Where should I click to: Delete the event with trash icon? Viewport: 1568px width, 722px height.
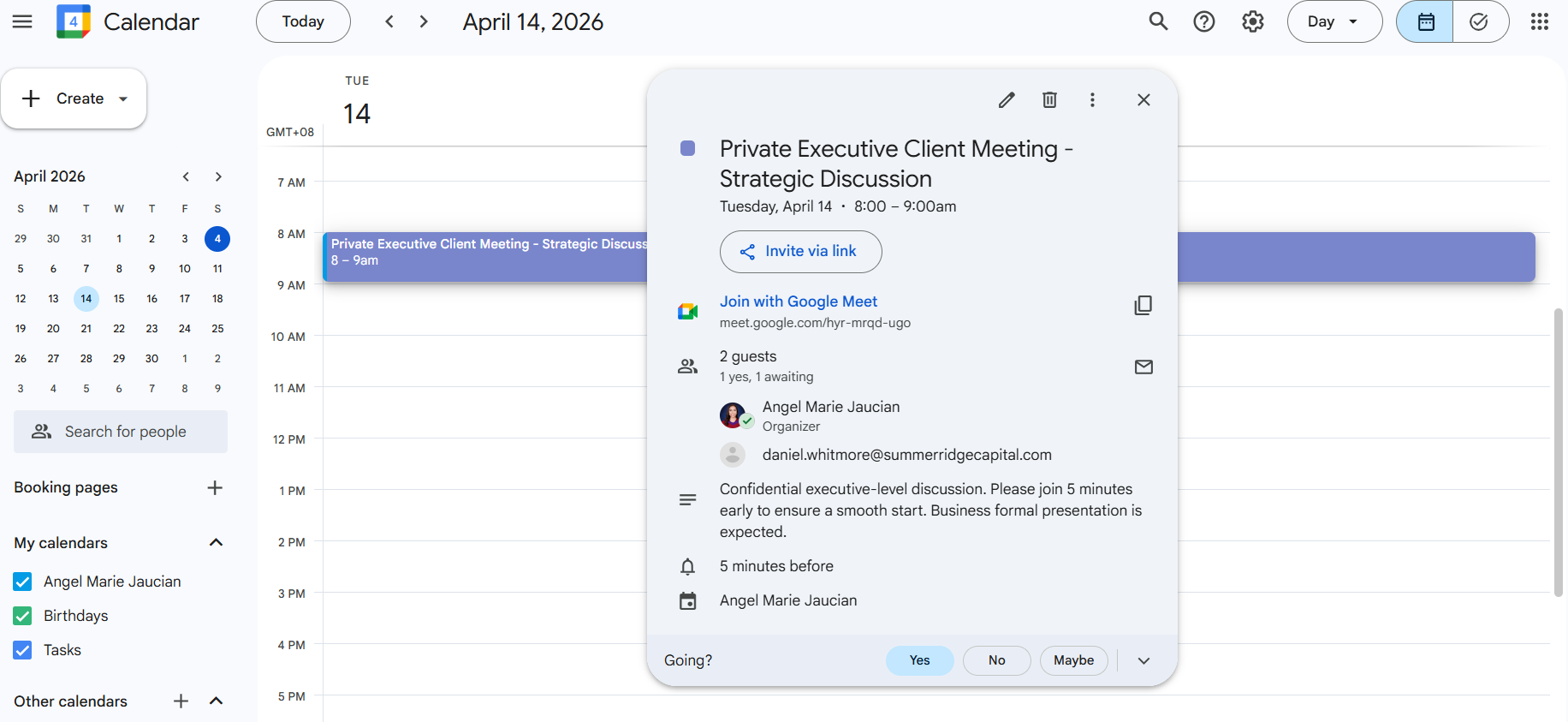coord(1049,100)
